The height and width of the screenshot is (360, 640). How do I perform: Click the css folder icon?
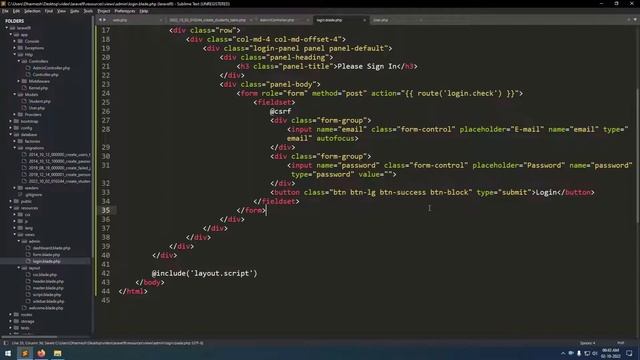tap(20, 214)
